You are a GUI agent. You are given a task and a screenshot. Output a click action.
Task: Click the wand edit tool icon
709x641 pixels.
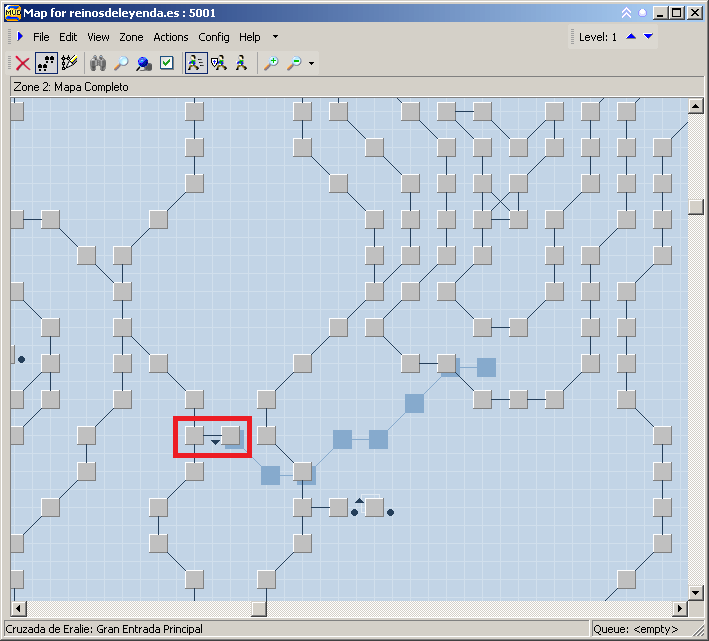point(69,63)
